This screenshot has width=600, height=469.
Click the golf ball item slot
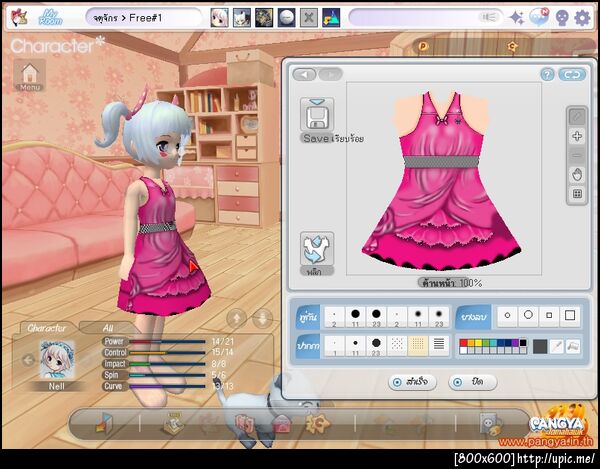click(x=286, y=18)
